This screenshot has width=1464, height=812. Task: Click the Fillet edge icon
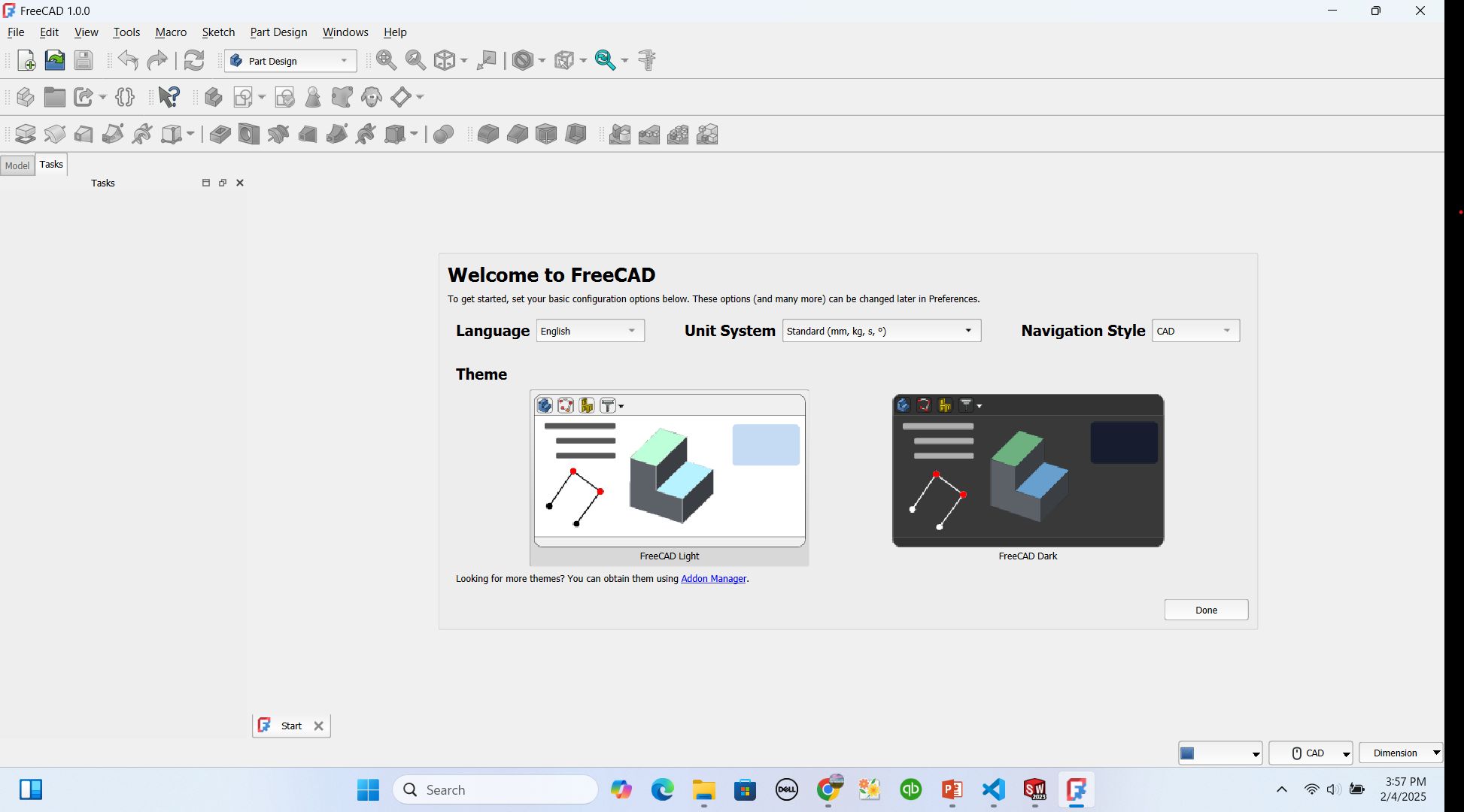488,135
